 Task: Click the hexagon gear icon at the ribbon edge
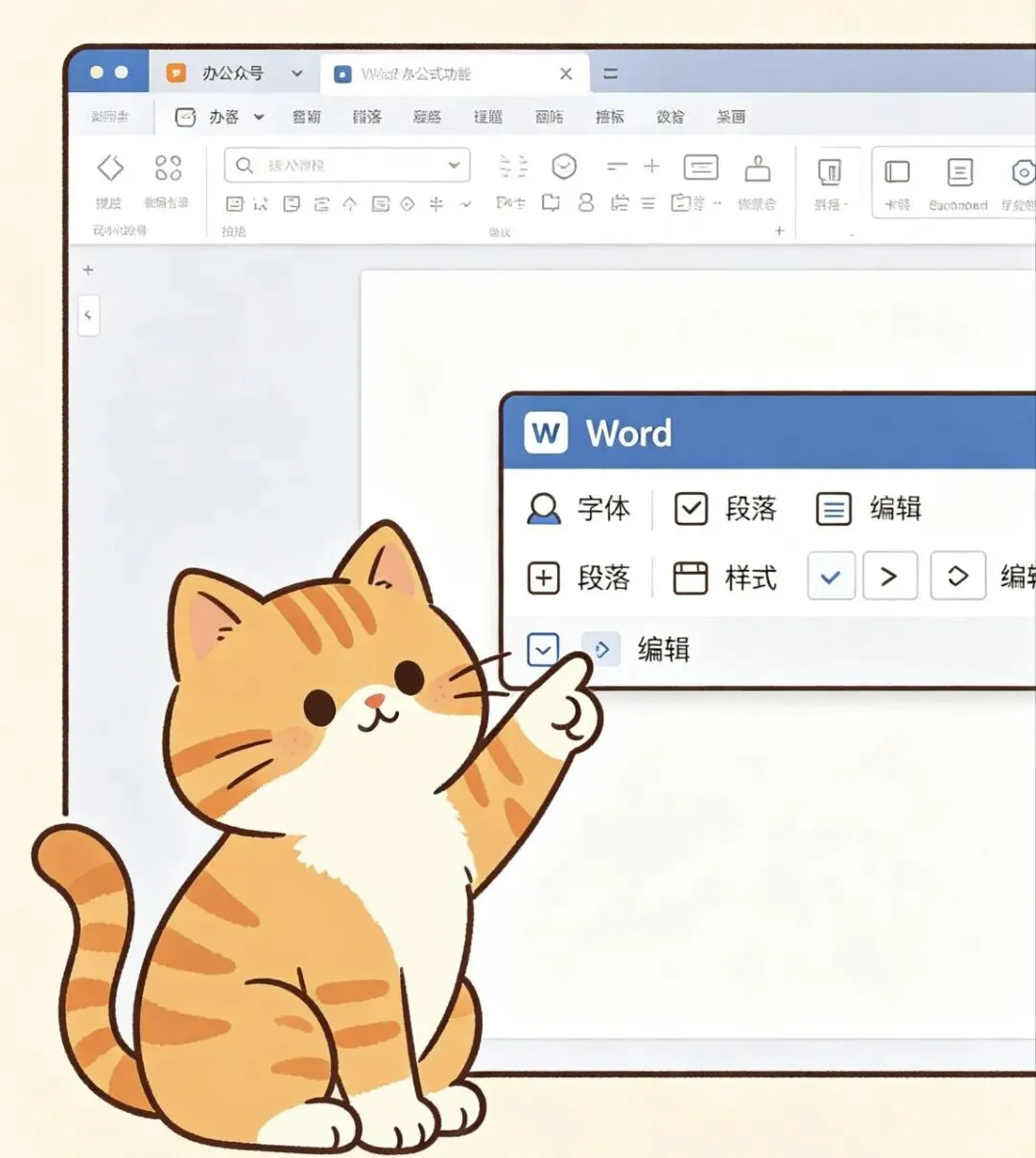tap(1023, 173)
